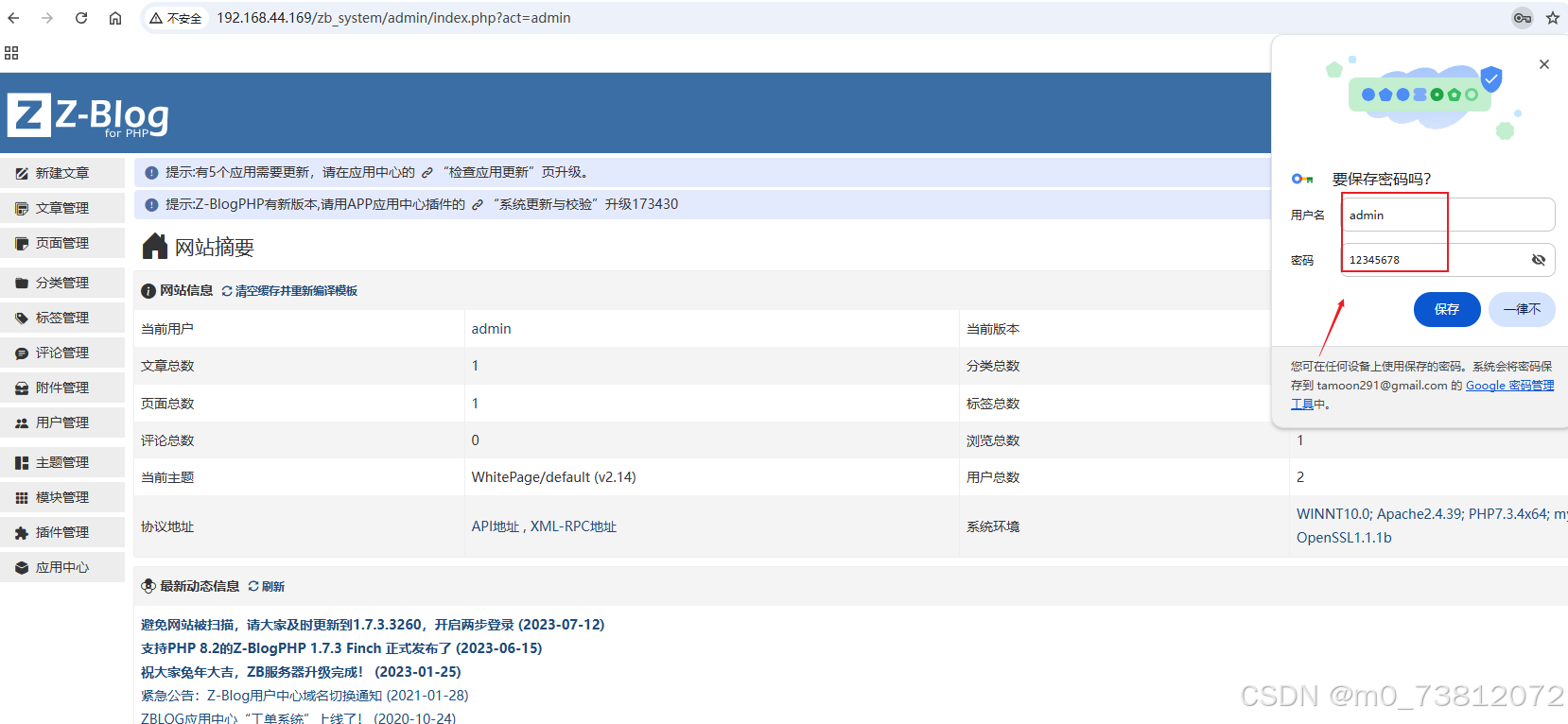Click the 新建文章 pencil icon in the sidebar

coord(22,174)
